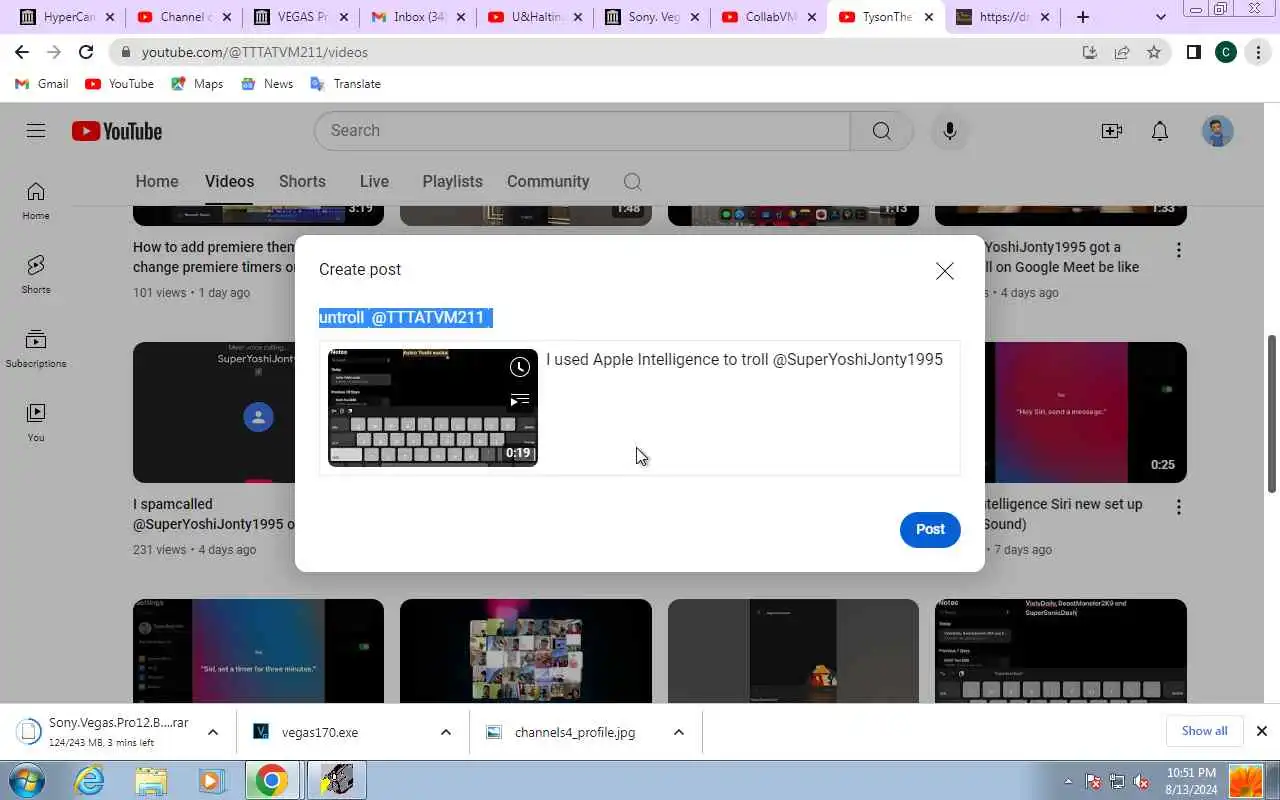Open the Siri timer video thumbnail

click(x=258, y=651)
